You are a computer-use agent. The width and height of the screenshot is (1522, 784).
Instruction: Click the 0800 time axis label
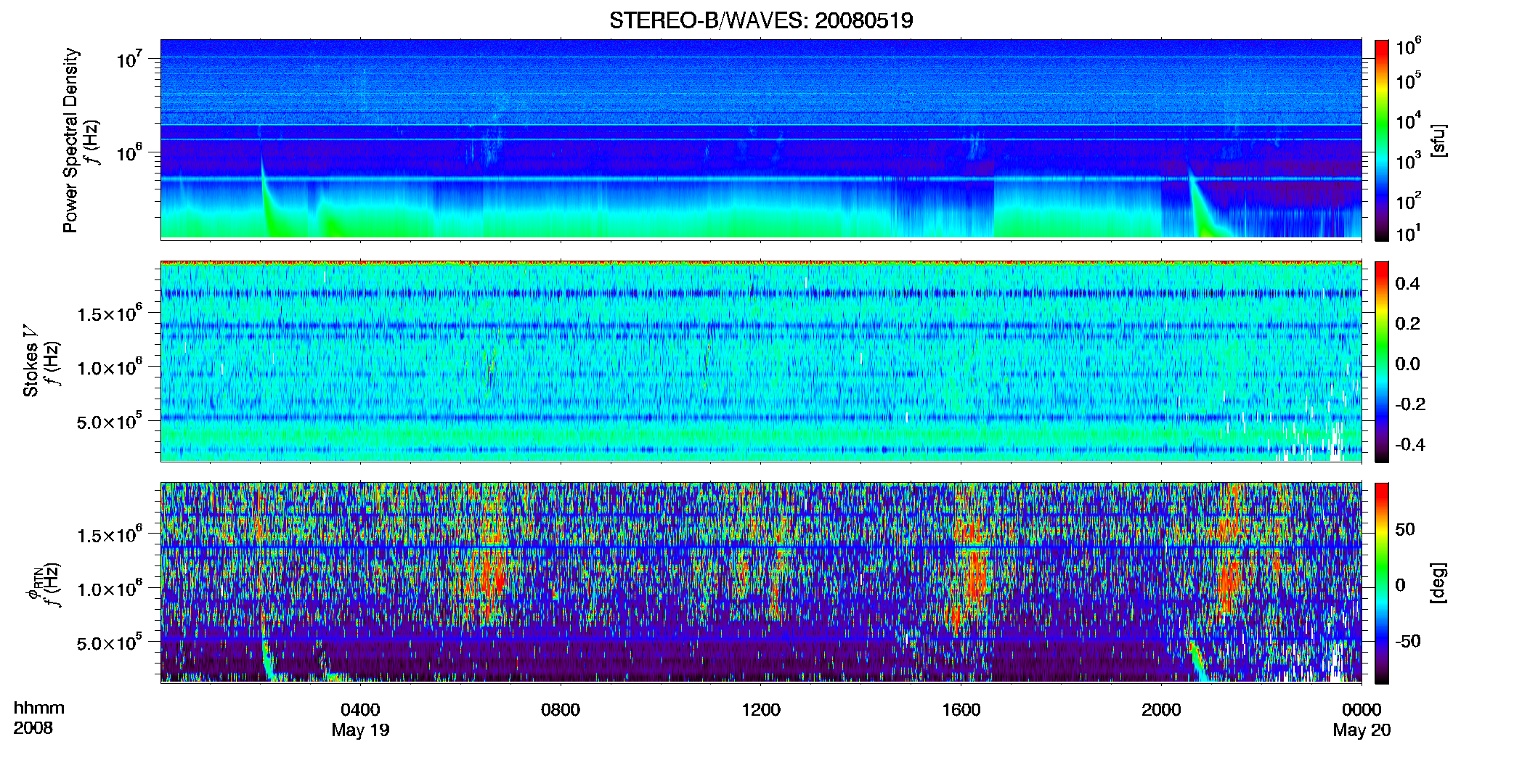pyautogui.click(x=561, y=710)
